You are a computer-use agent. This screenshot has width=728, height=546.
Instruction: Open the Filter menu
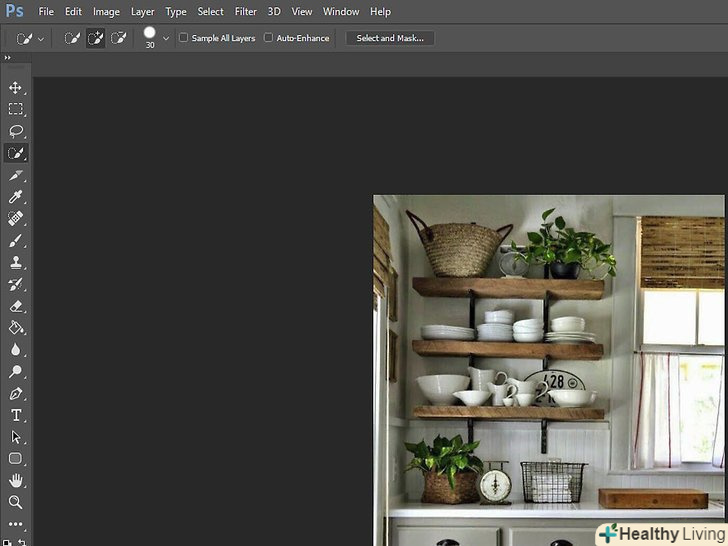(246, 12)
